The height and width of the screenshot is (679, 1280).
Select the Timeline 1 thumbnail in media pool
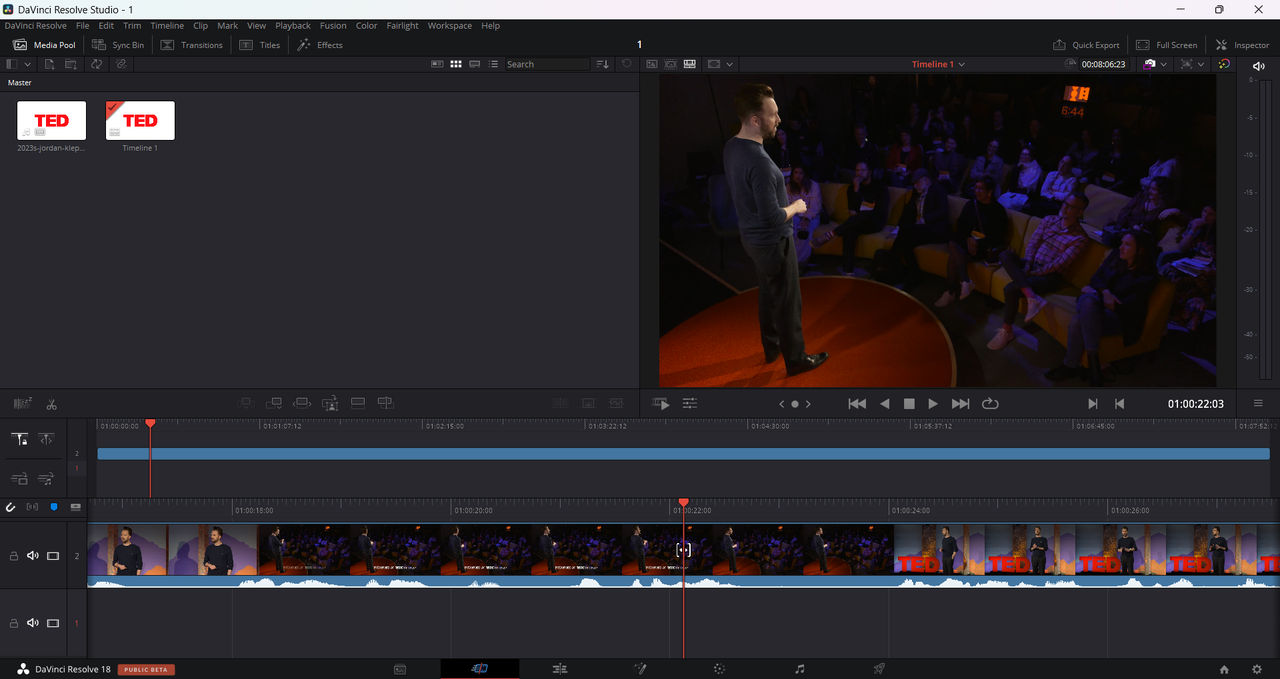click(x=140, y=121)
